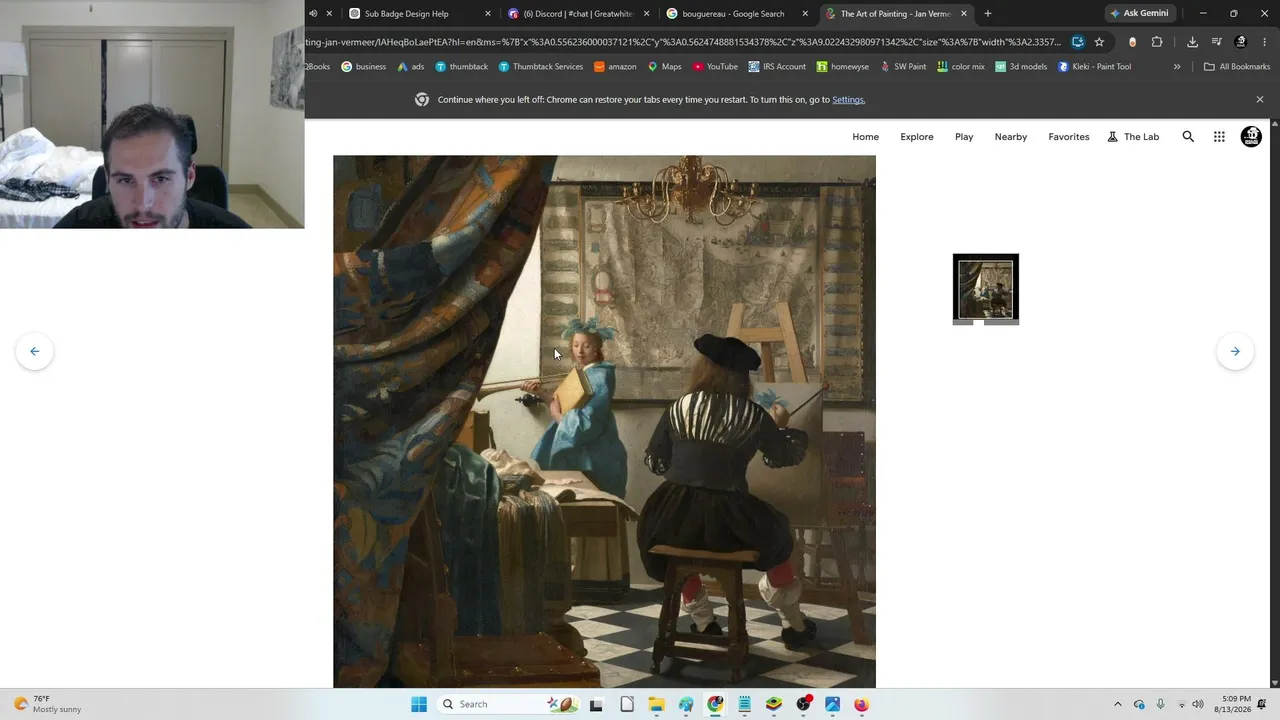Click the Chrome profile avatar in toolbar
This screenshot has width=1280, height=720.
point(1241,42)
